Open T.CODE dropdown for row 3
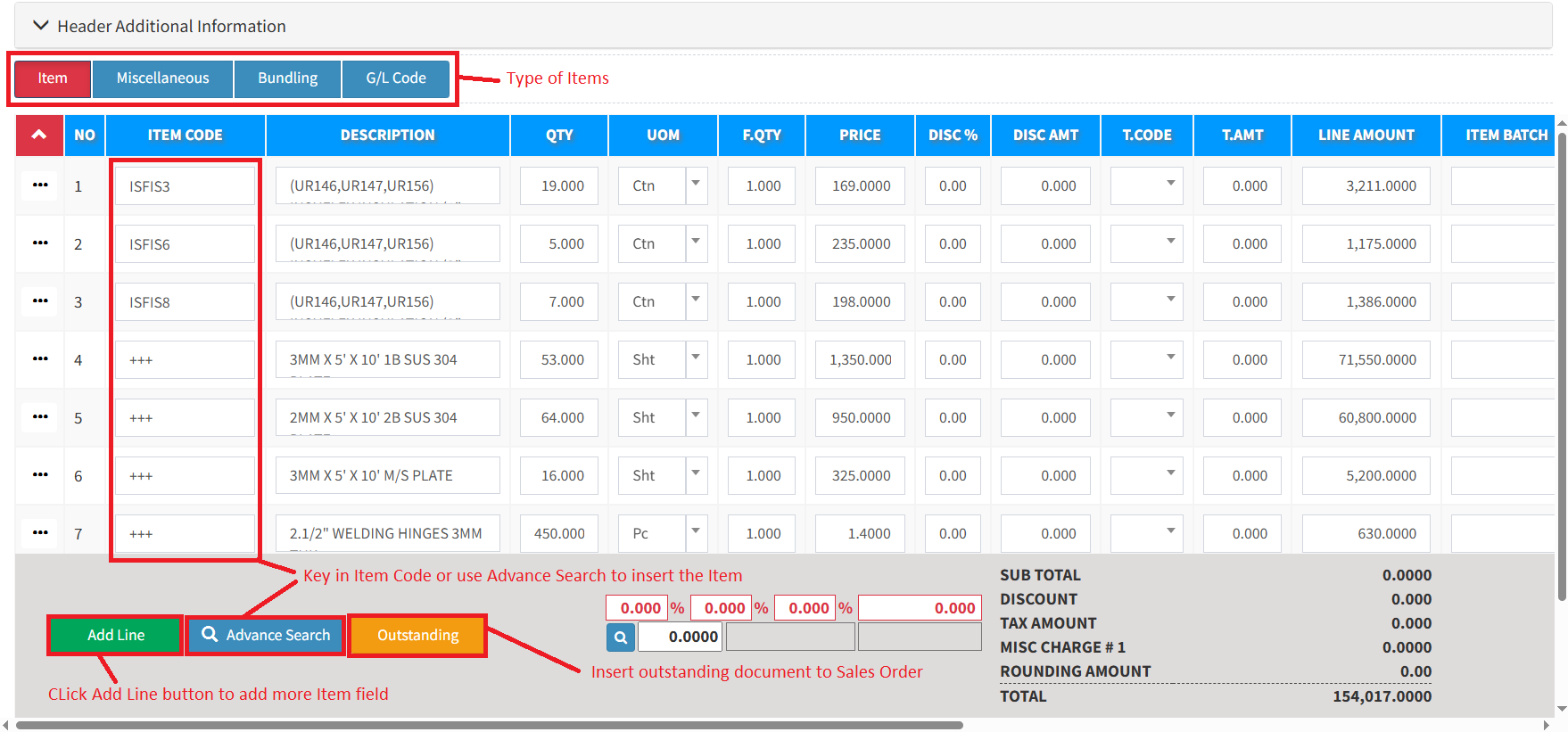This screenshot has height=732, width=1568. click(x=1169, y=300)
